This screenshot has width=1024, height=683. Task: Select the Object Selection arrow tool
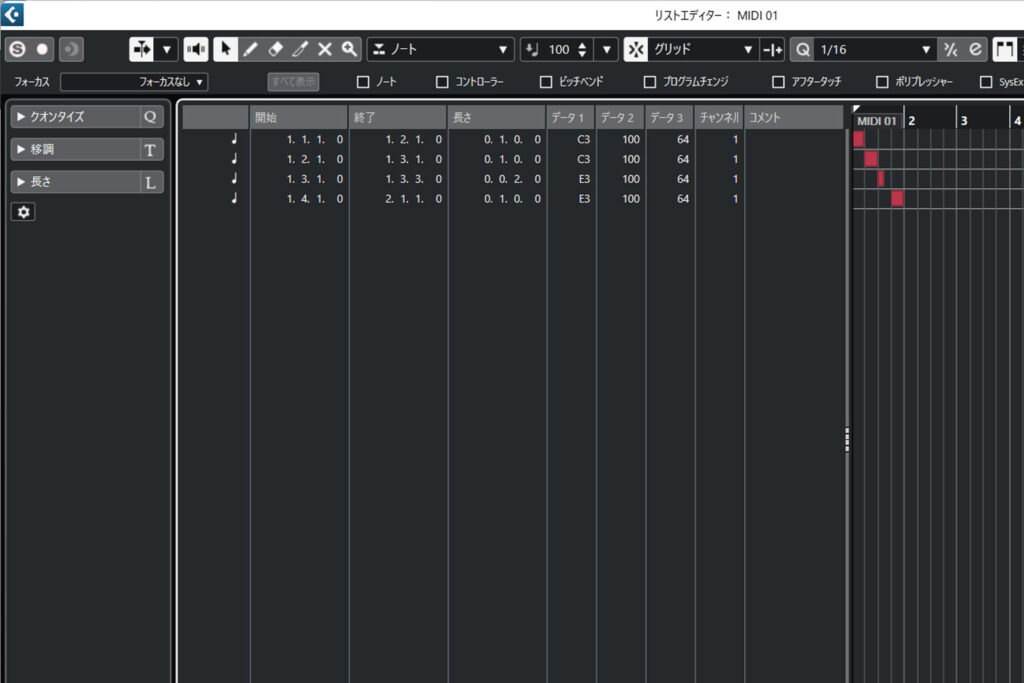225,49
